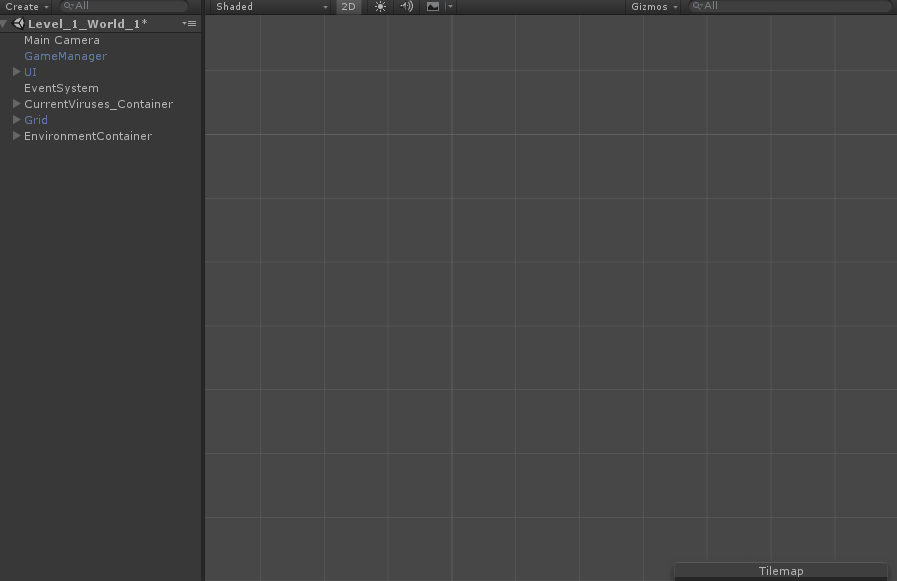The height and width of the screenshot is (581, 897).
Task: Click the Unity scene icon beside Level_1_World_1
Action: tap(18, 23)
